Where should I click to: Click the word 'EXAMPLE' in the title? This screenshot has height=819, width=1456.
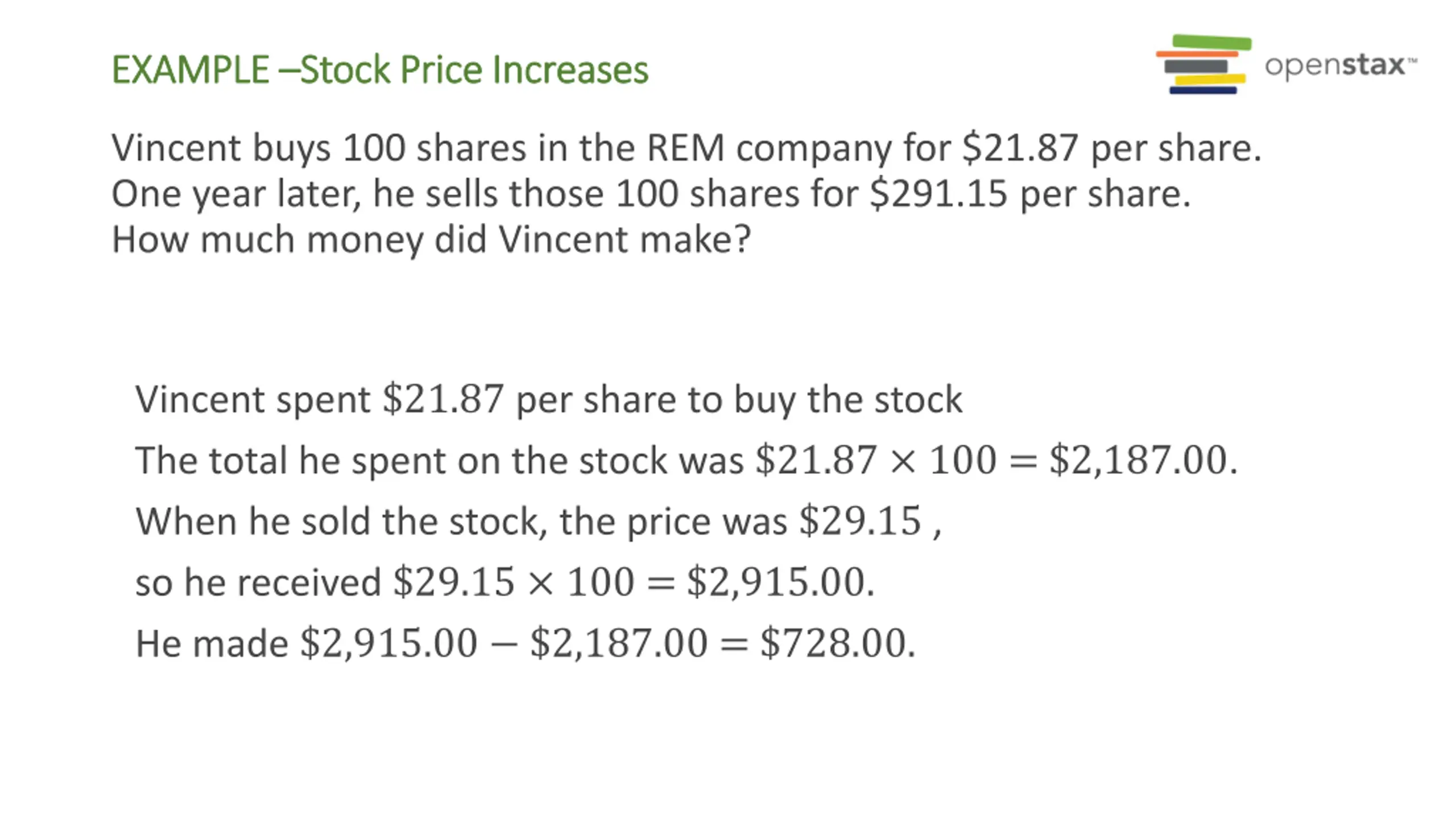pos(190,69)
